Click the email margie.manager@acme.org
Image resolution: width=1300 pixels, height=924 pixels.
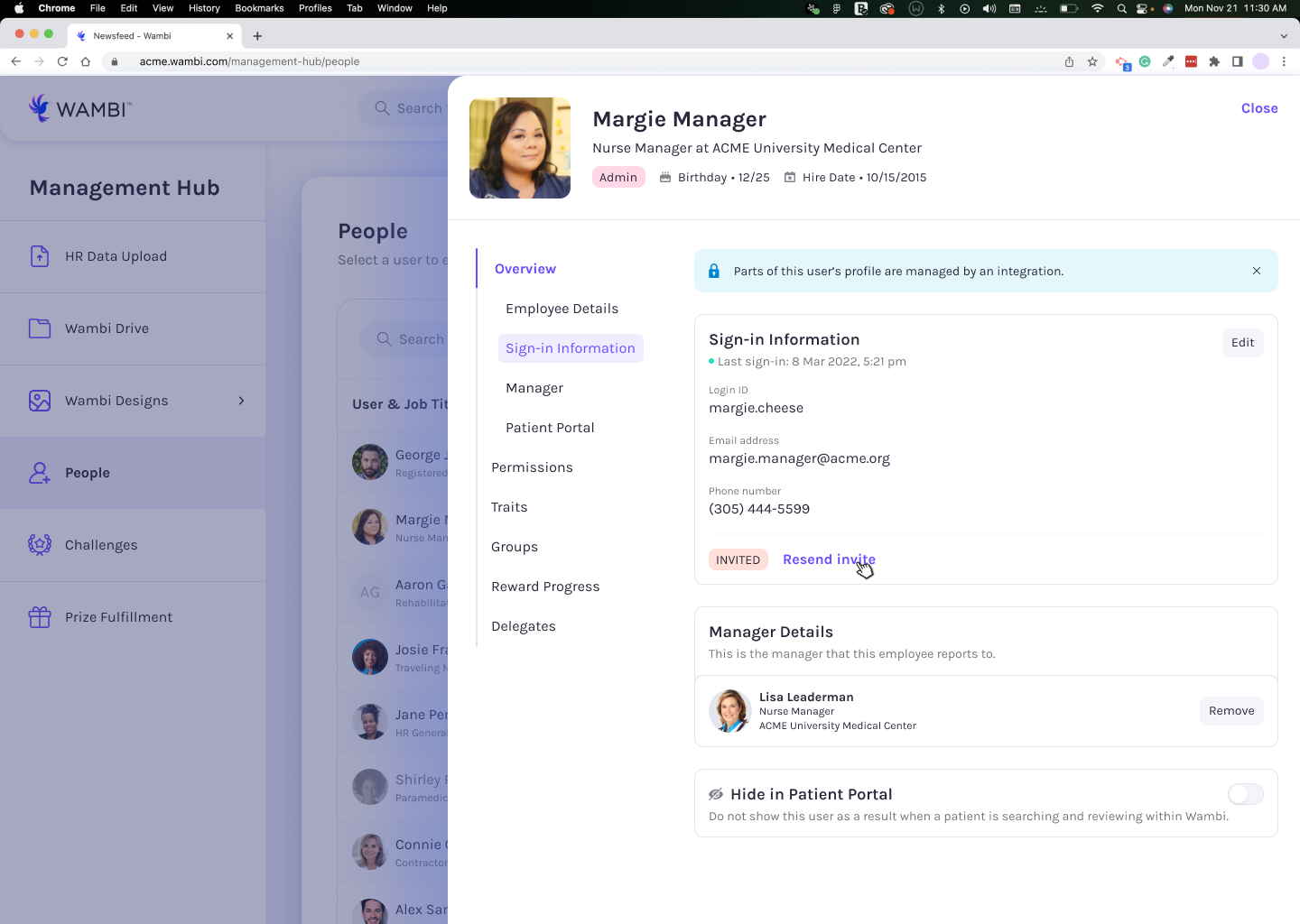(799, 458)
